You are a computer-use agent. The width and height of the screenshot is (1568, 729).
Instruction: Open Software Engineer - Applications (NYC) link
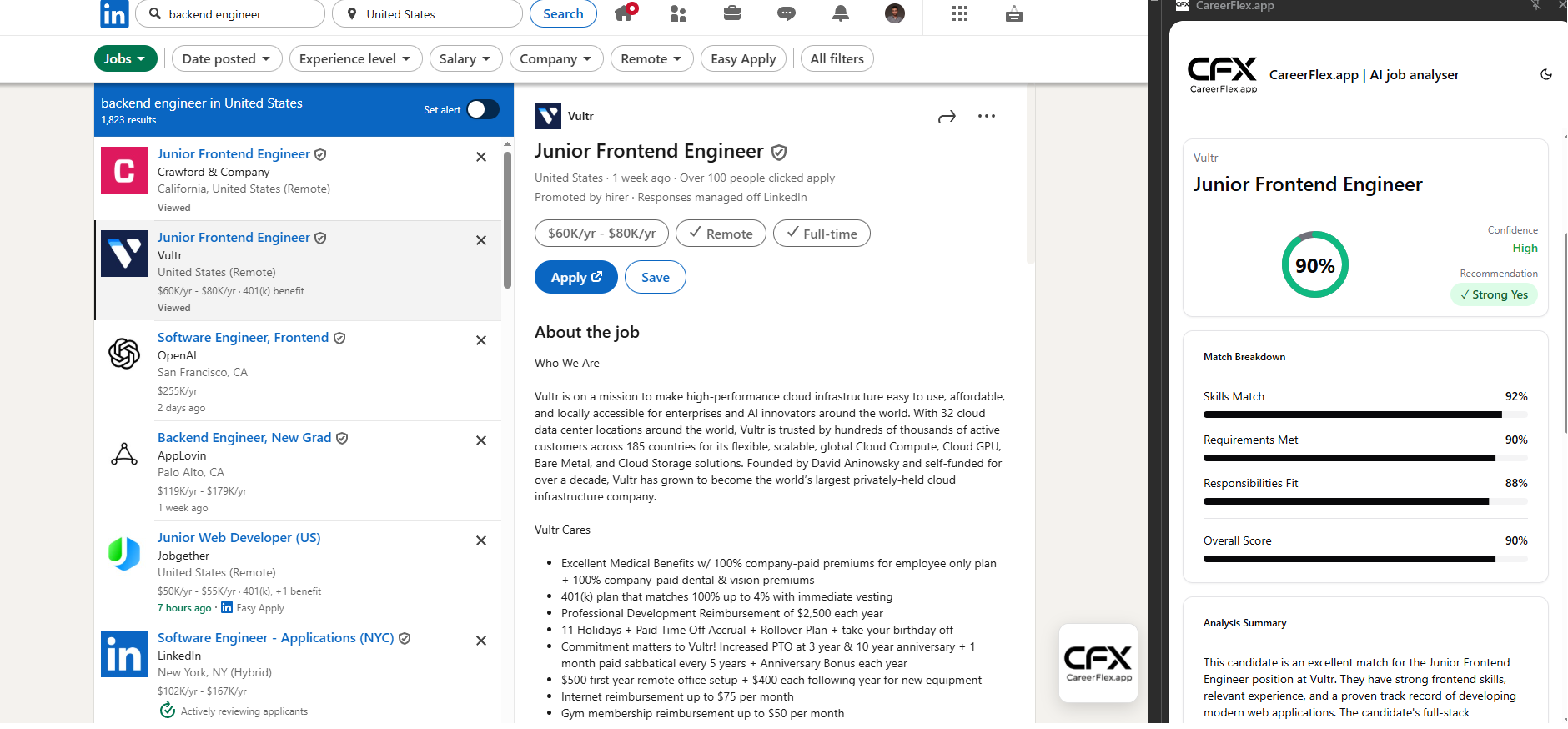pyautogui.click(x=275, y=638)
